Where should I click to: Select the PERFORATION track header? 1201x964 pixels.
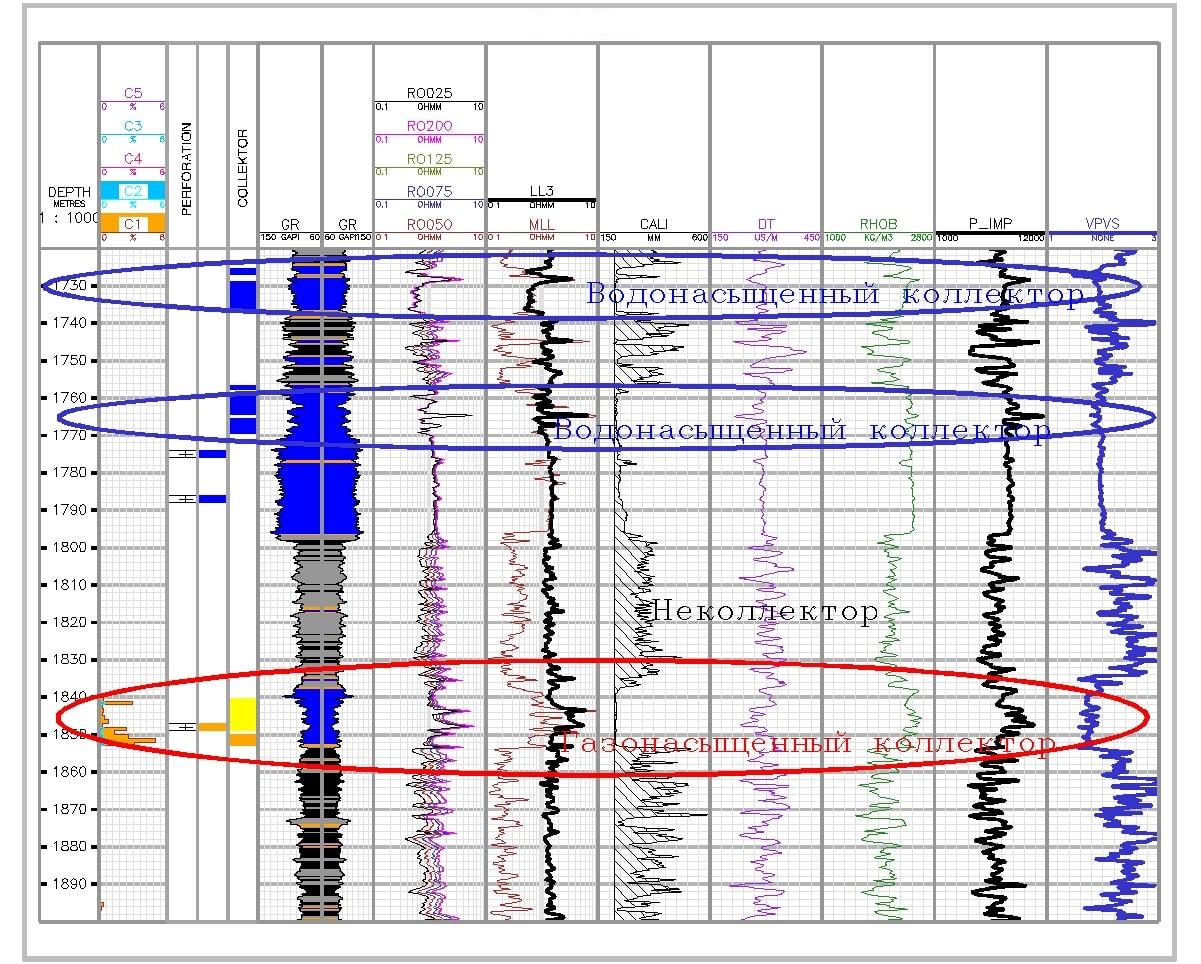[x=186, y=169]
